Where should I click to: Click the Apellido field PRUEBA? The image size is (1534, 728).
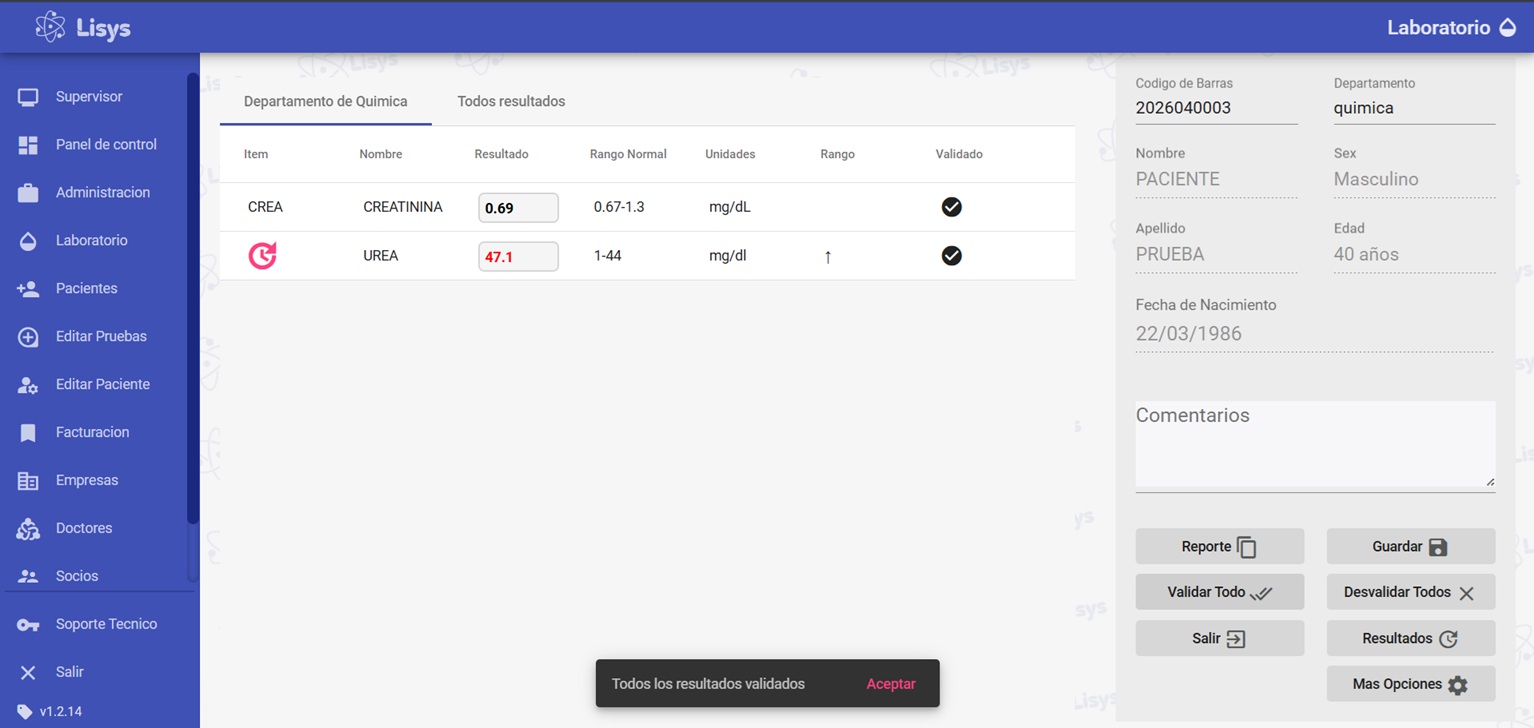[x=1217, y=255]
